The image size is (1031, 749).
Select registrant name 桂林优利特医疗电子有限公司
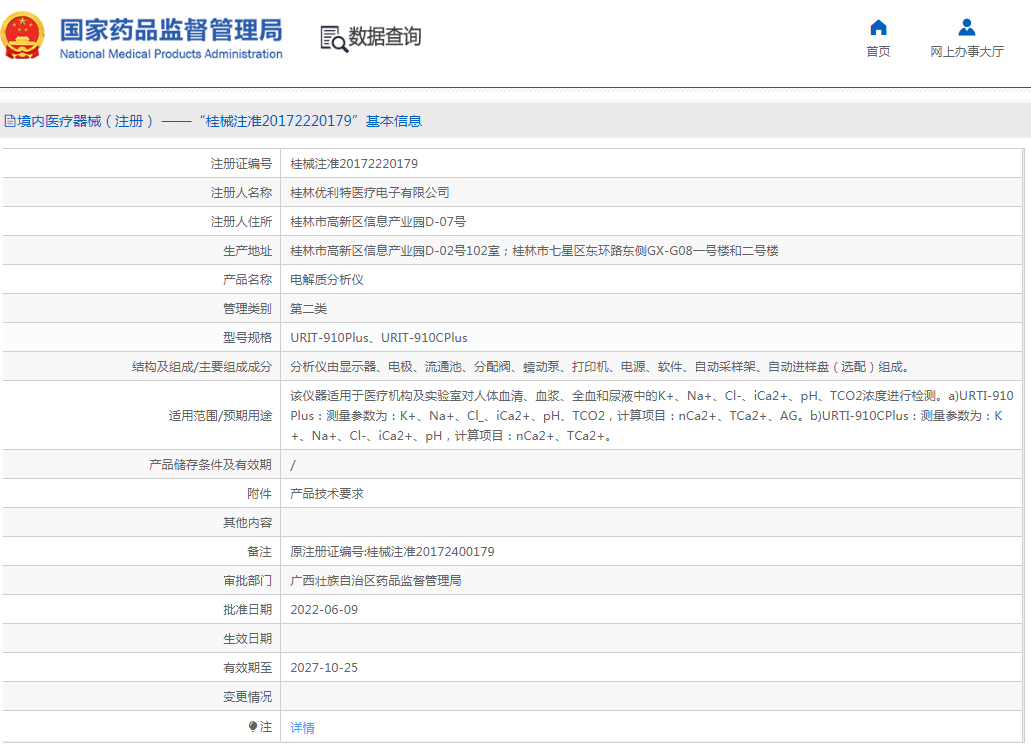click(x=370, y=193)
